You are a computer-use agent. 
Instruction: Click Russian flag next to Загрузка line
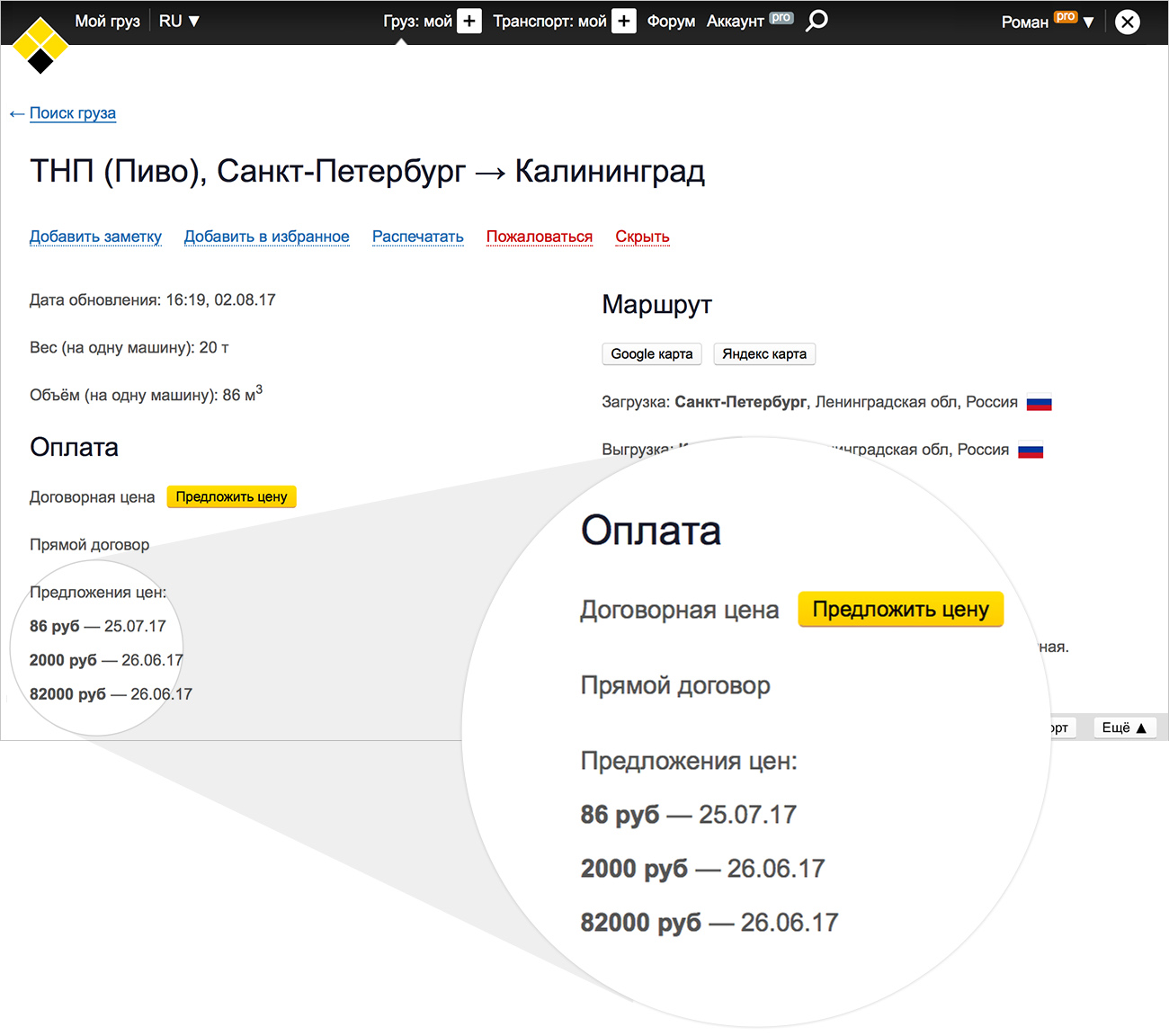click(1039, 404)
